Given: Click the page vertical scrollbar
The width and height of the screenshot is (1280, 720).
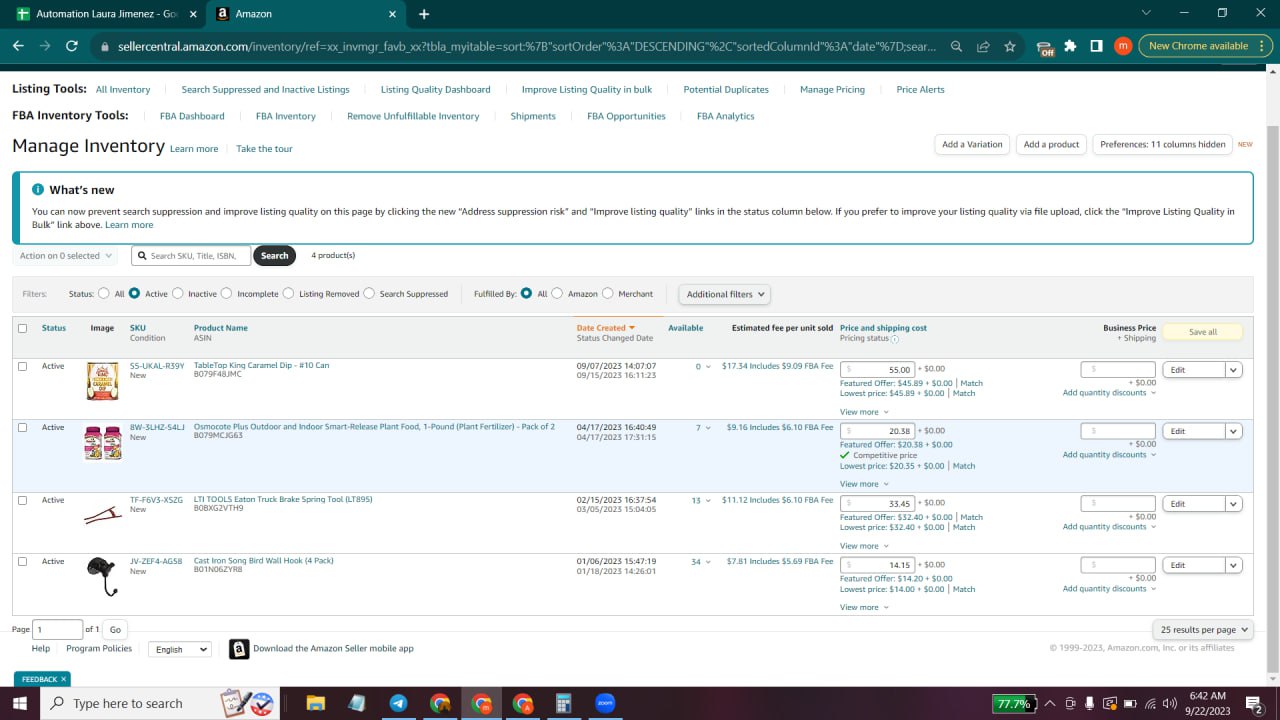Looking at the screenshot, I should (1272, 400).
